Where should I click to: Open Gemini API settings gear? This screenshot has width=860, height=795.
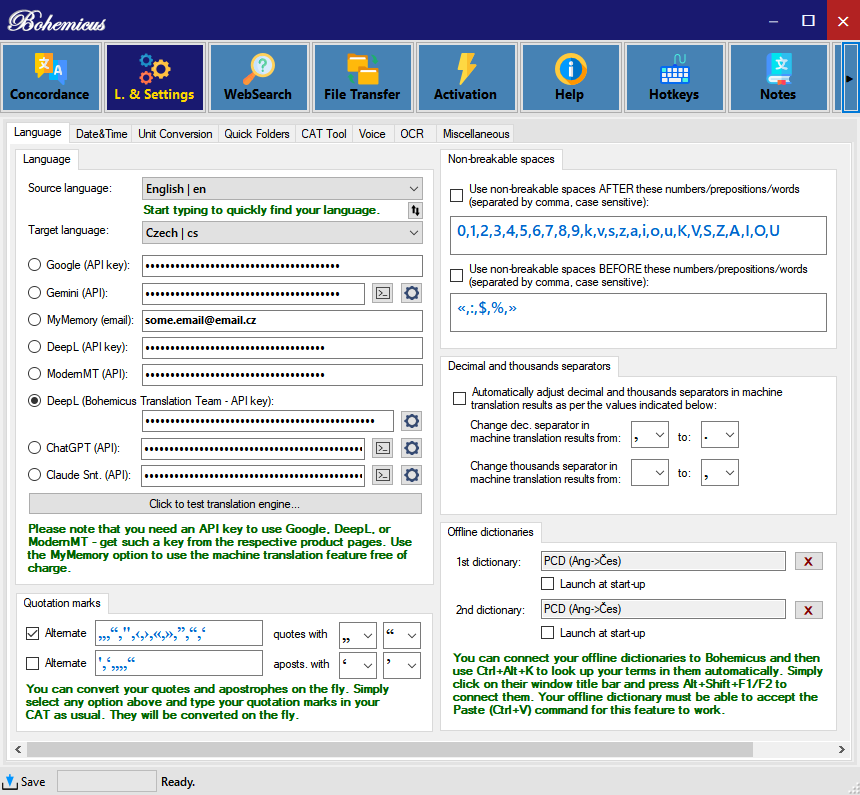411,293
